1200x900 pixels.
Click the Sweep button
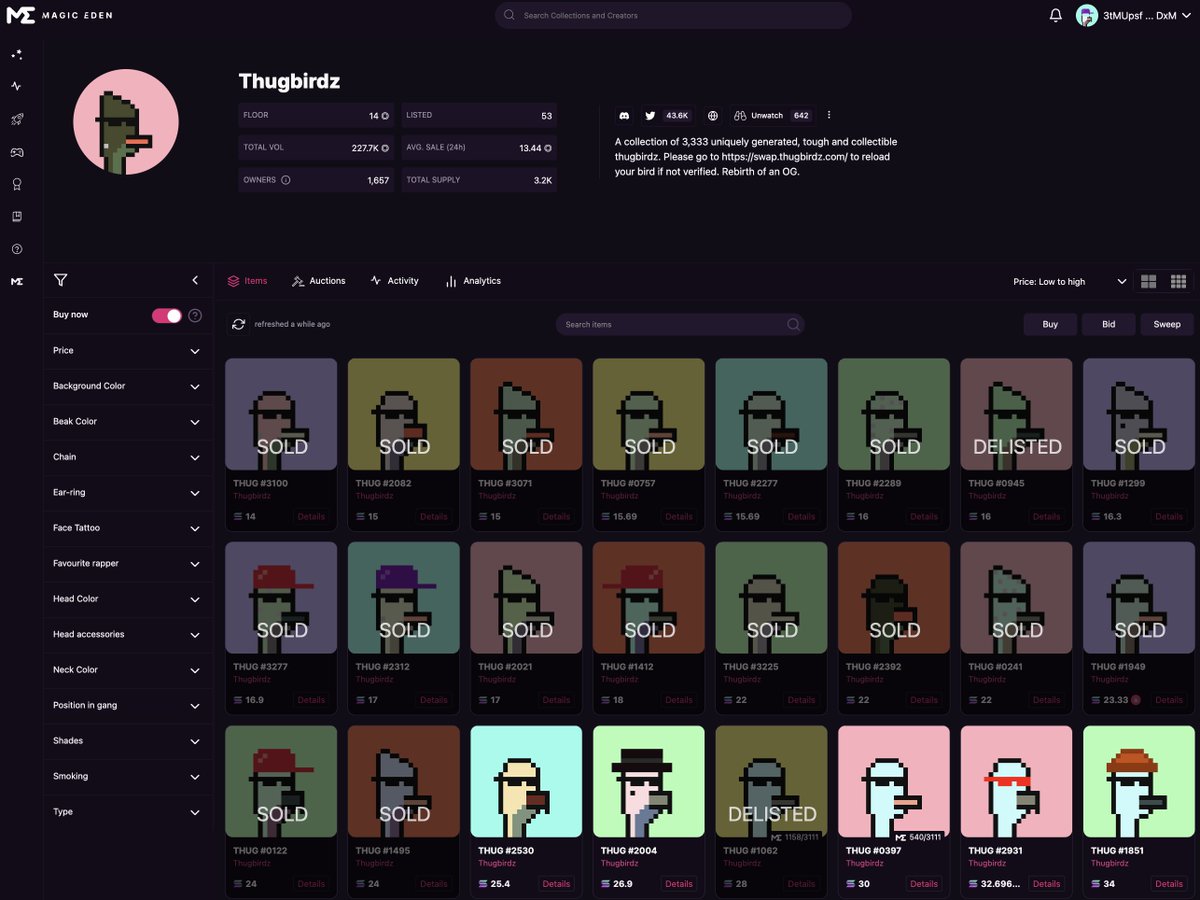coord(1166,324)
